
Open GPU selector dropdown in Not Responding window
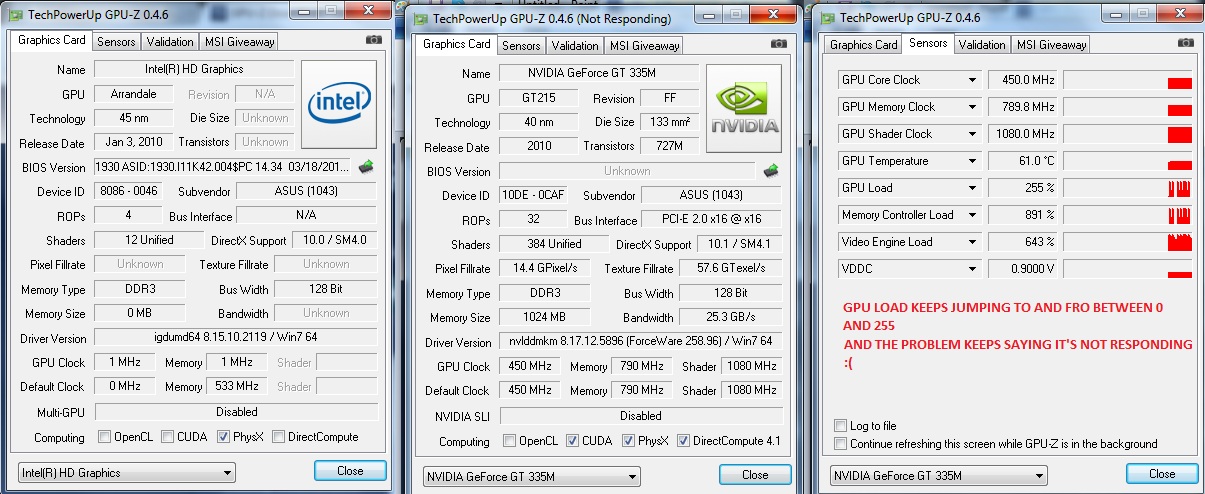(x=532, y=476)
